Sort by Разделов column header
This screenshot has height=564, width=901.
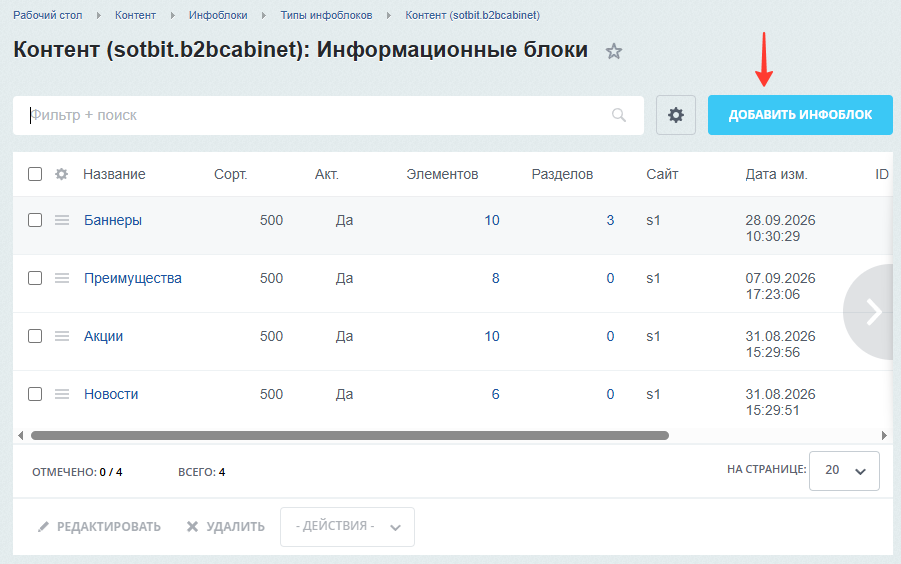click(x=562, y=174)
